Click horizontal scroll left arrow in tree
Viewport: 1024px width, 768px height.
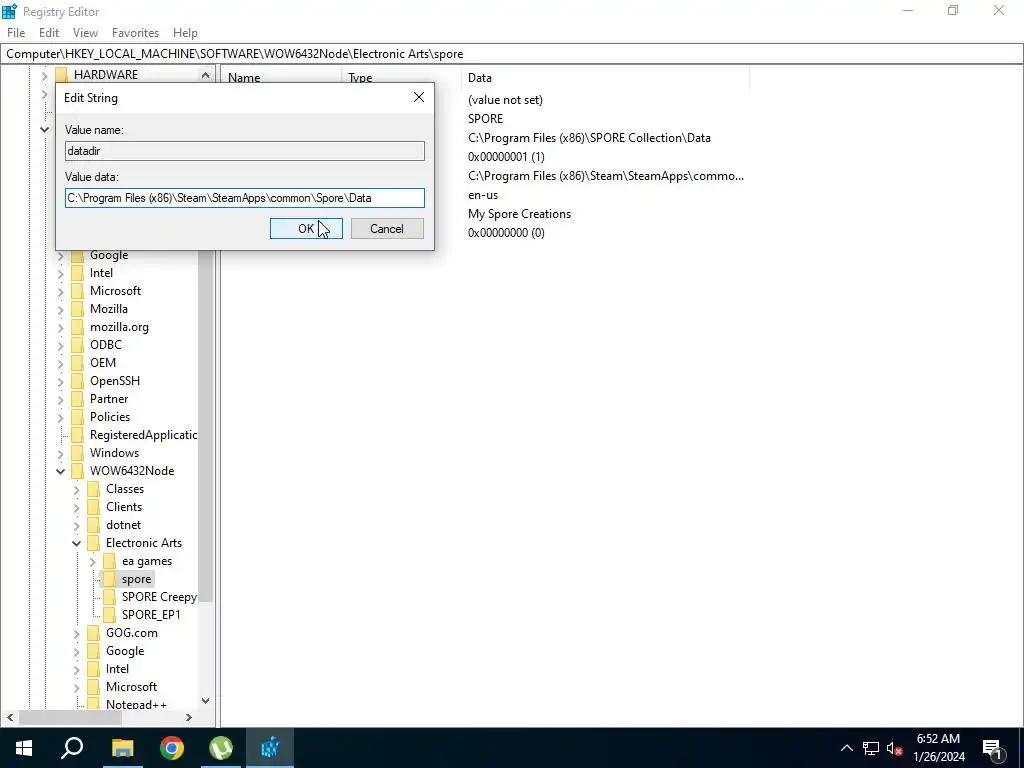tap(10, 718)
